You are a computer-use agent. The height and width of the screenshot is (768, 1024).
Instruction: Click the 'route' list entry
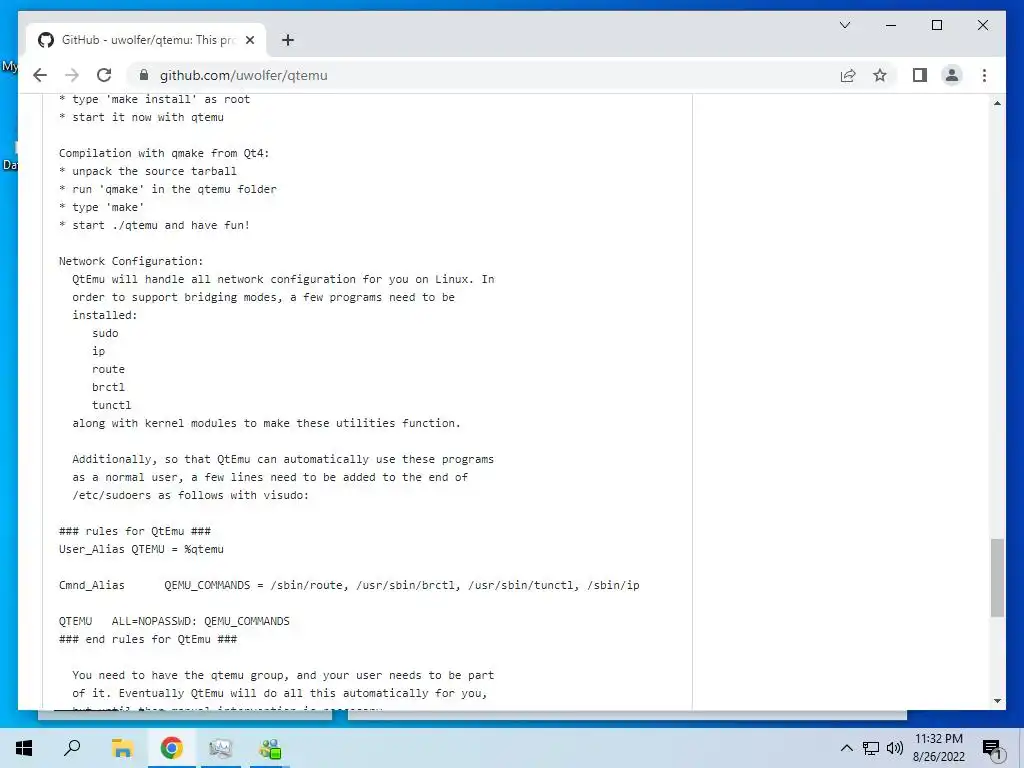(x=108, y=369)
